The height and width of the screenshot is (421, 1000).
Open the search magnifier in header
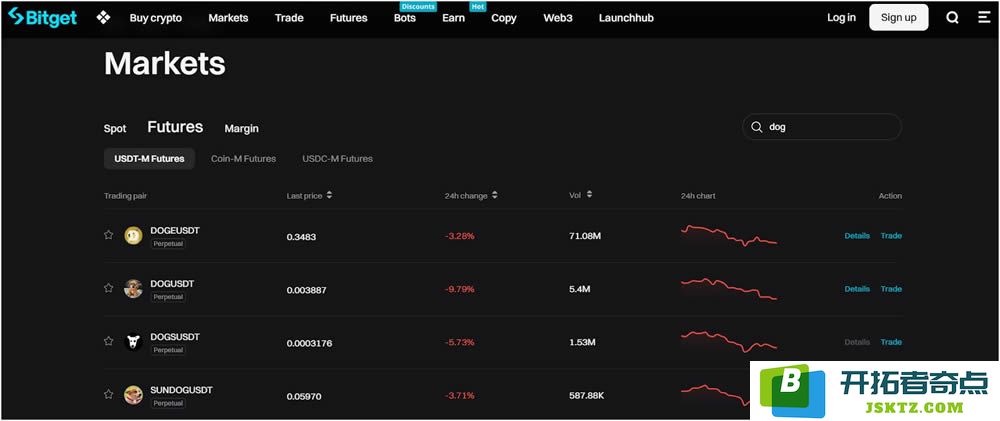pyautogui.click(x=952, y=18)
